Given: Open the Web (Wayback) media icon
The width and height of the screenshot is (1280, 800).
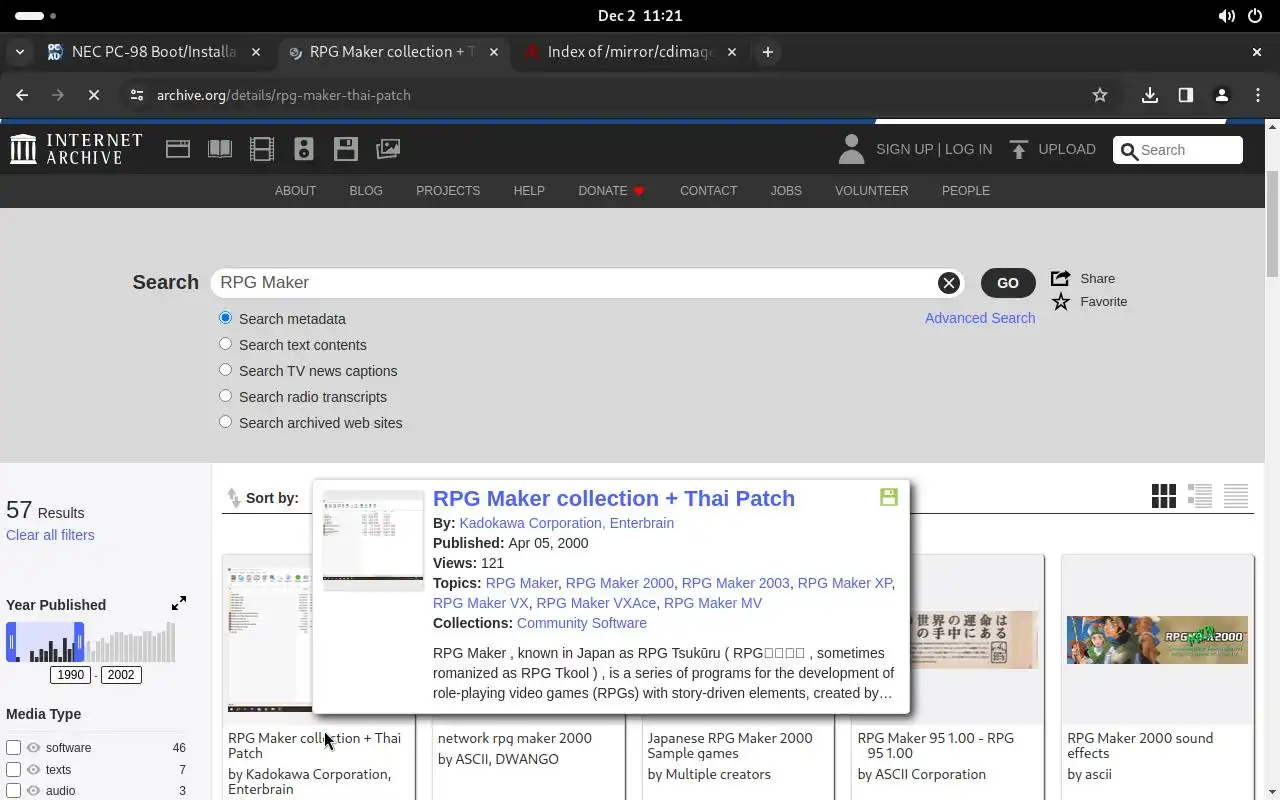Looking at the screenshot, I should click(x=178, y=149).
